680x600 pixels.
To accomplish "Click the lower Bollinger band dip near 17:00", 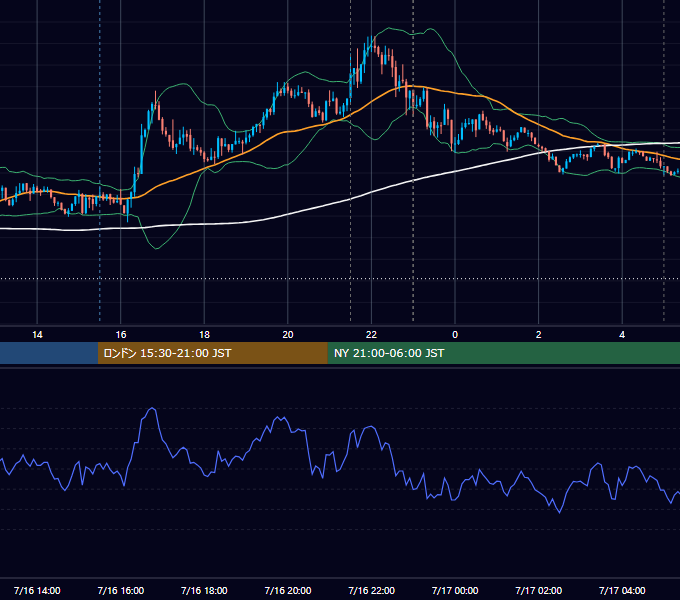I will 156,248.
